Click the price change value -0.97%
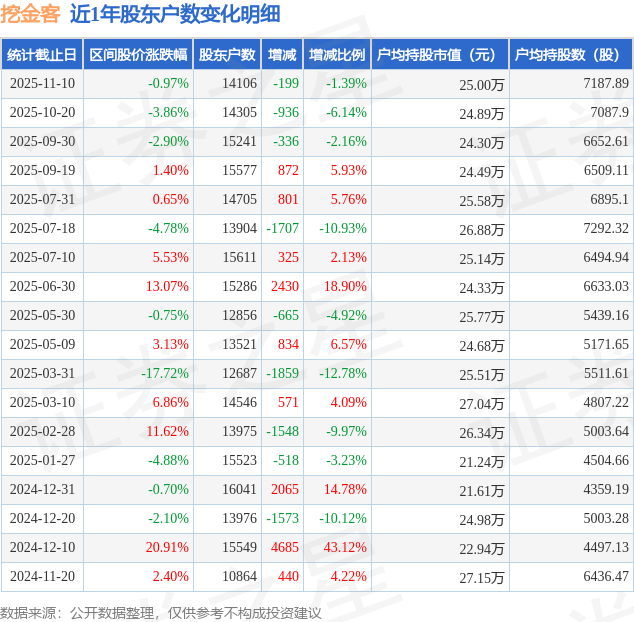 click(168, 83)
